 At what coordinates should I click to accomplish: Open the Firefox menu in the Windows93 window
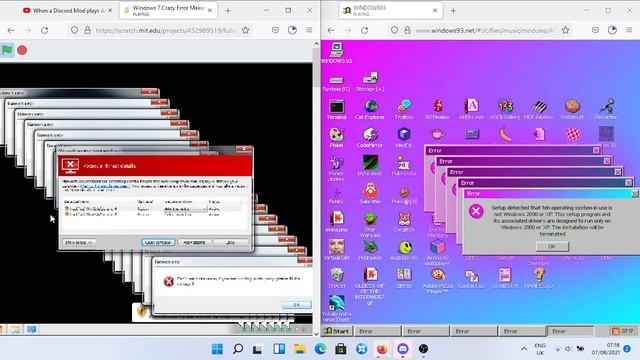[629, 30]
